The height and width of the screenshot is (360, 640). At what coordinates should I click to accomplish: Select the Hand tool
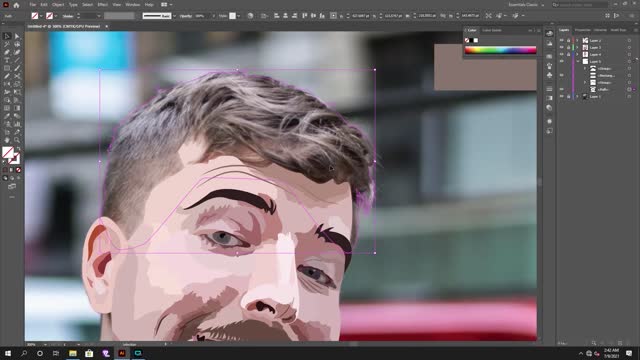click(x=7, y=140)
